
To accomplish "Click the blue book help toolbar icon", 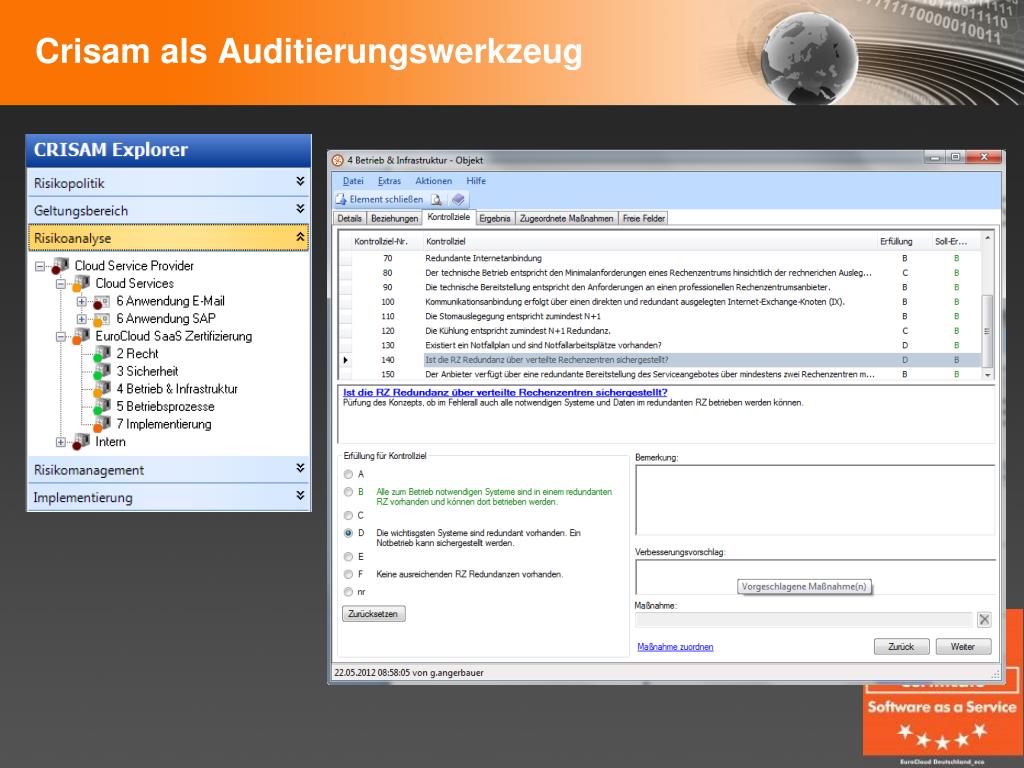I will pyautogui.click(x=458, y=199).
